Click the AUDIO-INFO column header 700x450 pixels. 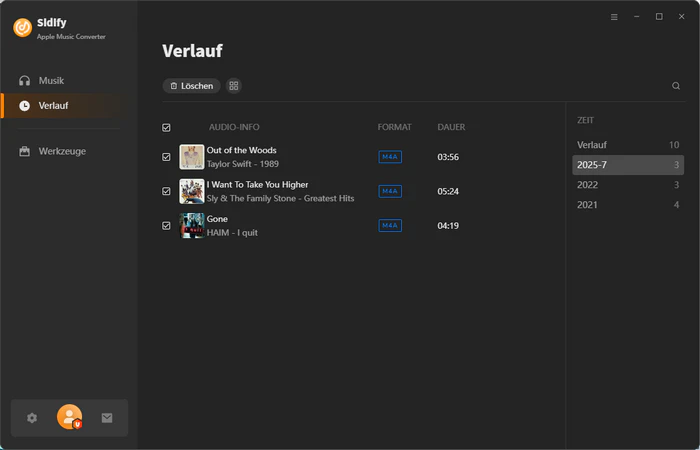tap(234, 127)
